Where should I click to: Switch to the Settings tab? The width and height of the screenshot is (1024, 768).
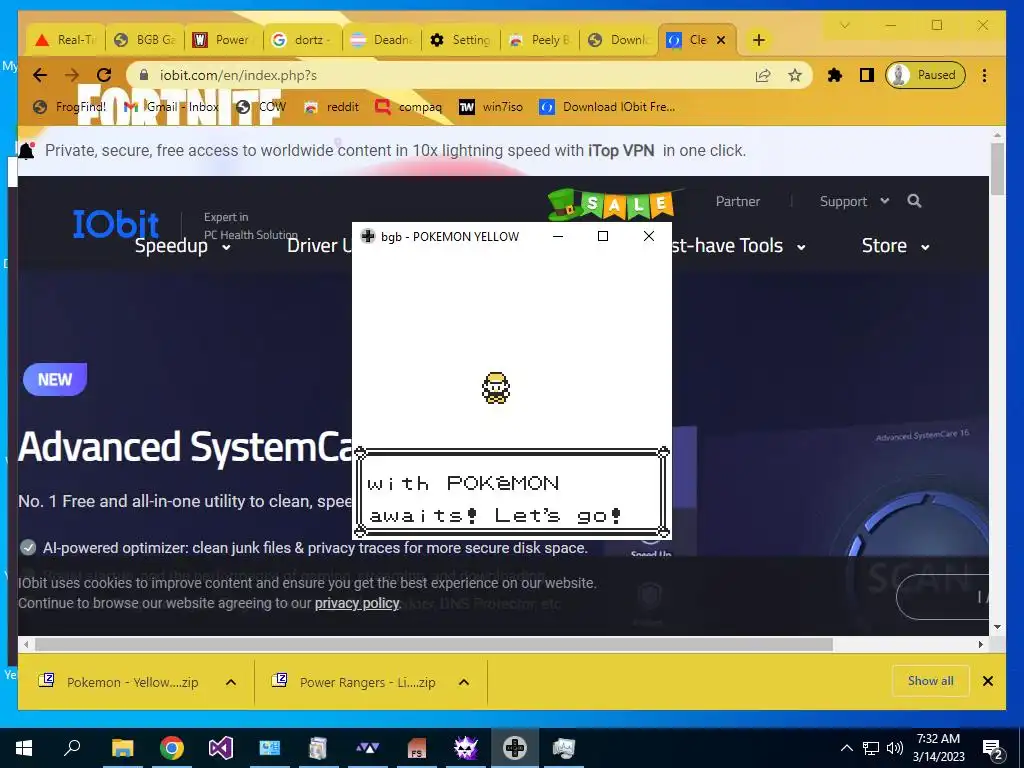click(x=461, y=40)
